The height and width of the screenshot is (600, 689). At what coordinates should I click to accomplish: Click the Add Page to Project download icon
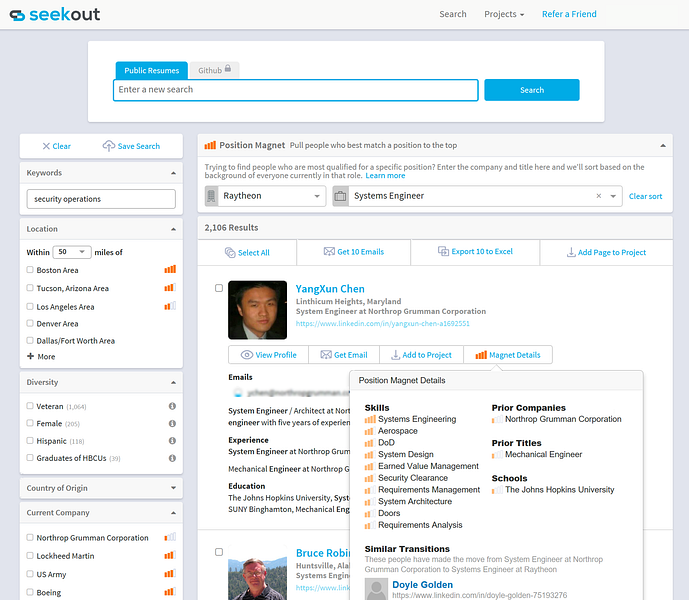pyautogui.click(x=571, y=252)
